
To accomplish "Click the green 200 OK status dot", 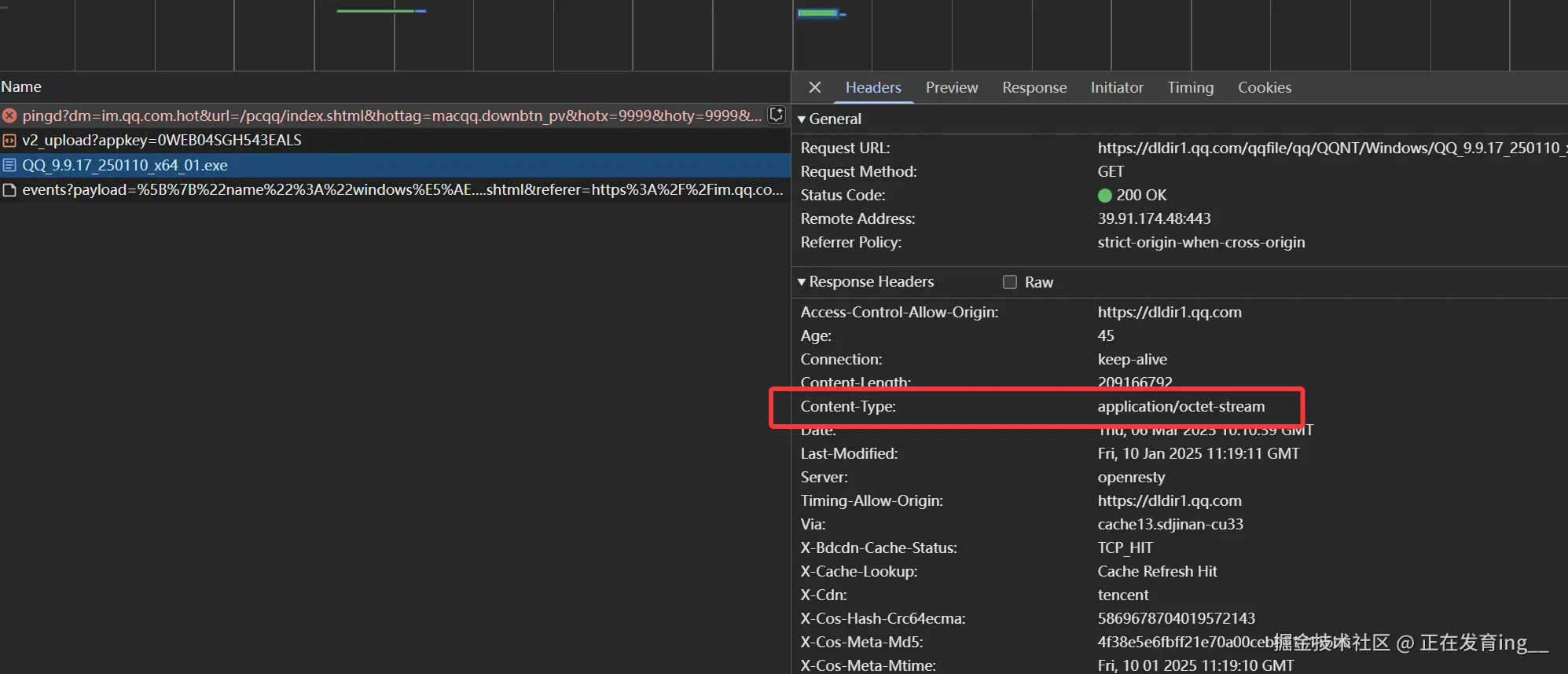I will (x=1105, y=195).
